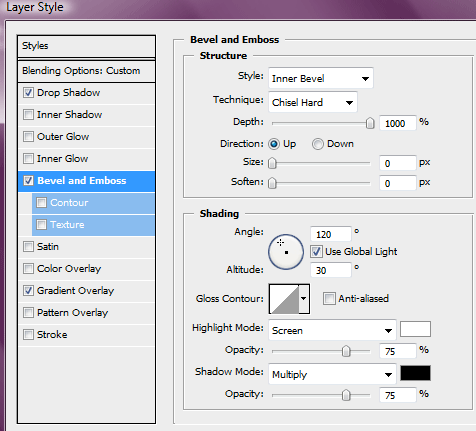This screenshot has width=476, height=431.
Task: Click the Angle value input field
Action: click(x=331, y=234)
